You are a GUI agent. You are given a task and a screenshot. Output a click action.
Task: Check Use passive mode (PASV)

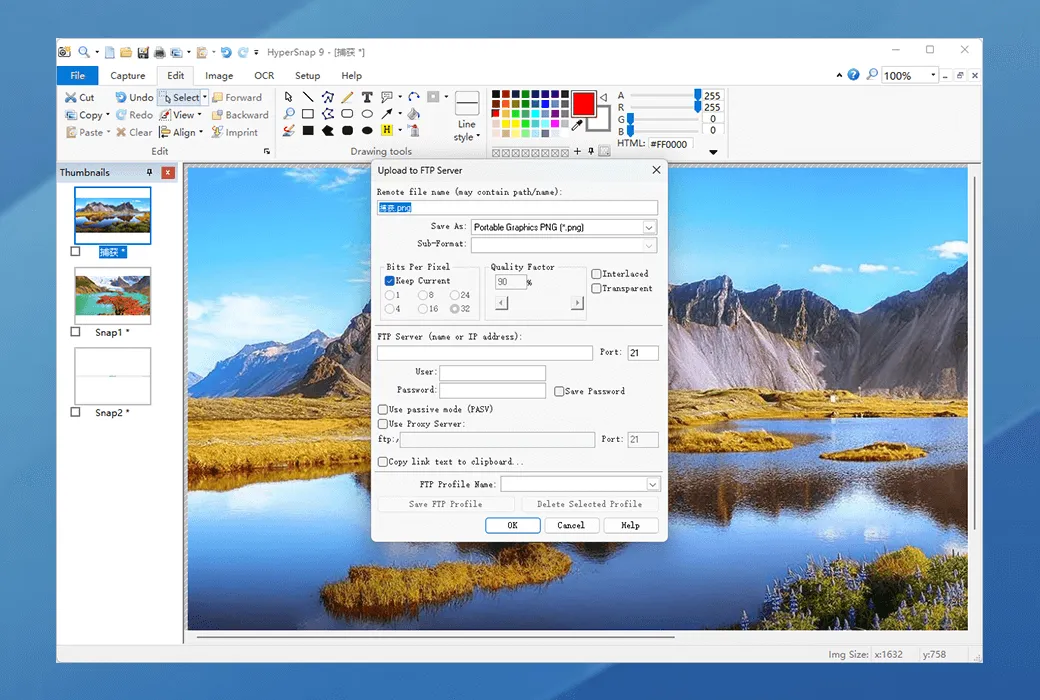click(382, 409)
